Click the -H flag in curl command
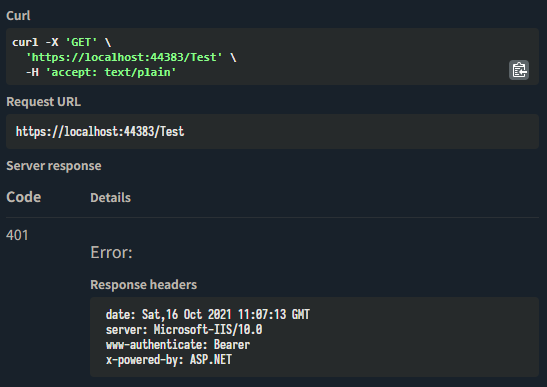Image resolution: width=547 pixels, height=387 pixels. [32, 72]
